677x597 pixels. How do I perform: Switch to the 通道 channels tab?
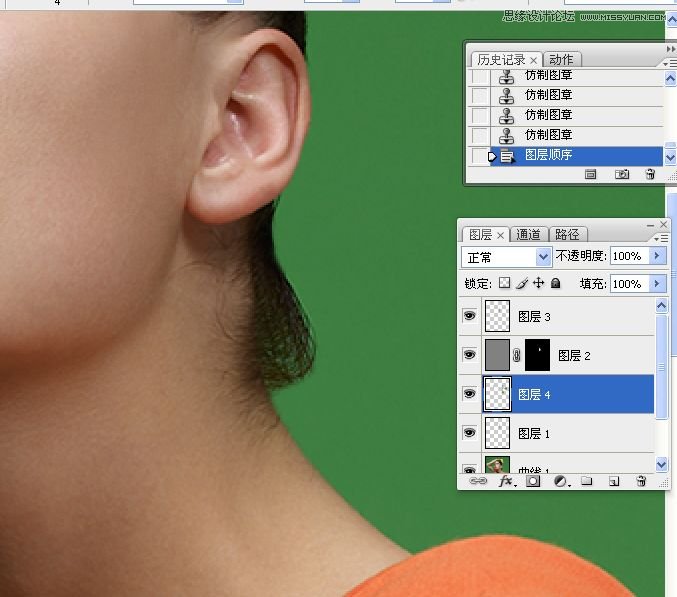point(528,234)
